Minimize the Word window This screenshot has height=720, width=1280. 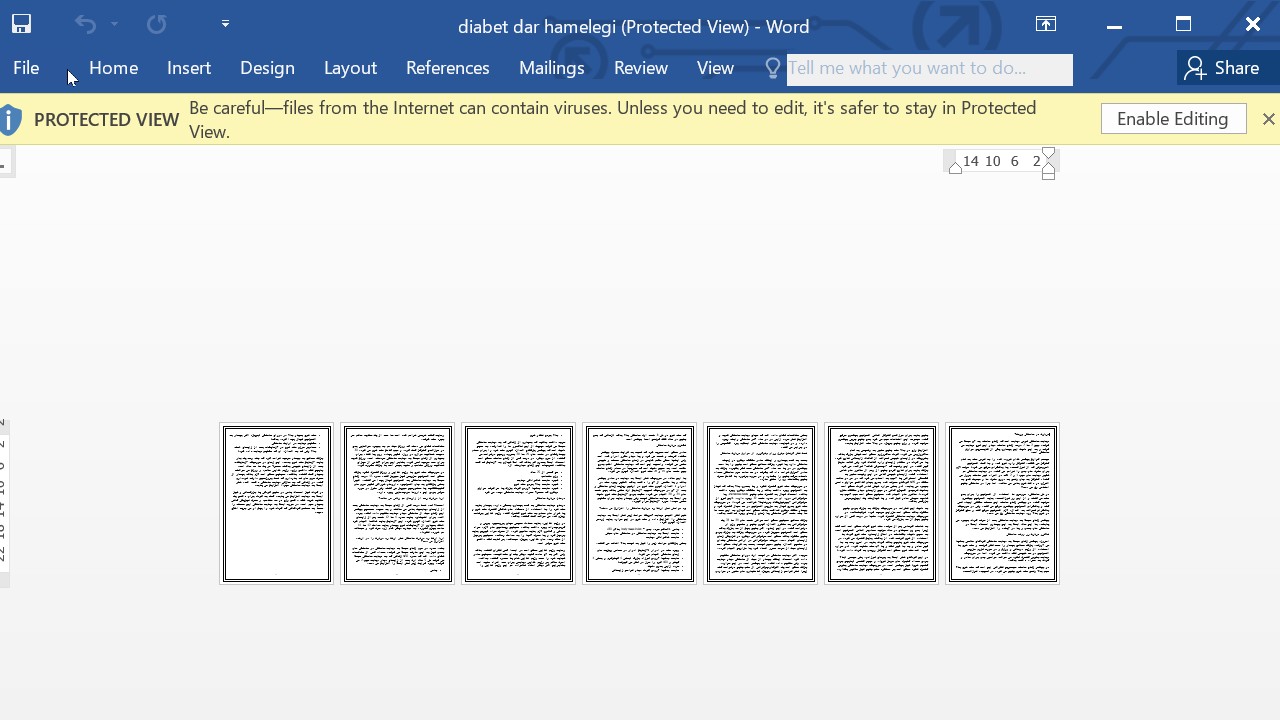[x=1115, y=25]
